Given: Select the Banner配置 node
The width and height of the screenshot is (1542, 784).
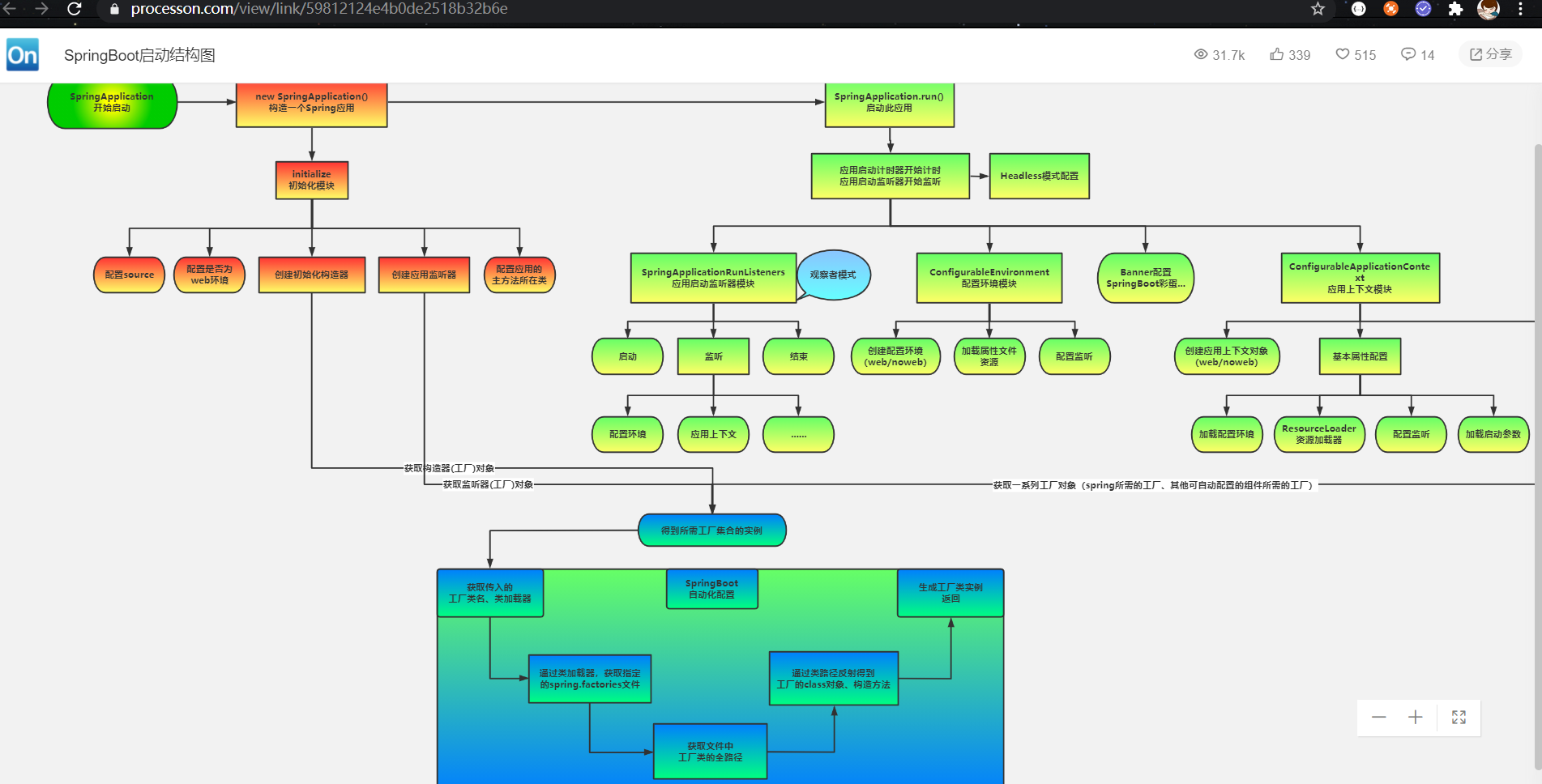Looking at the screenshot, I should pyautogui.click(x=1145, y=278).
